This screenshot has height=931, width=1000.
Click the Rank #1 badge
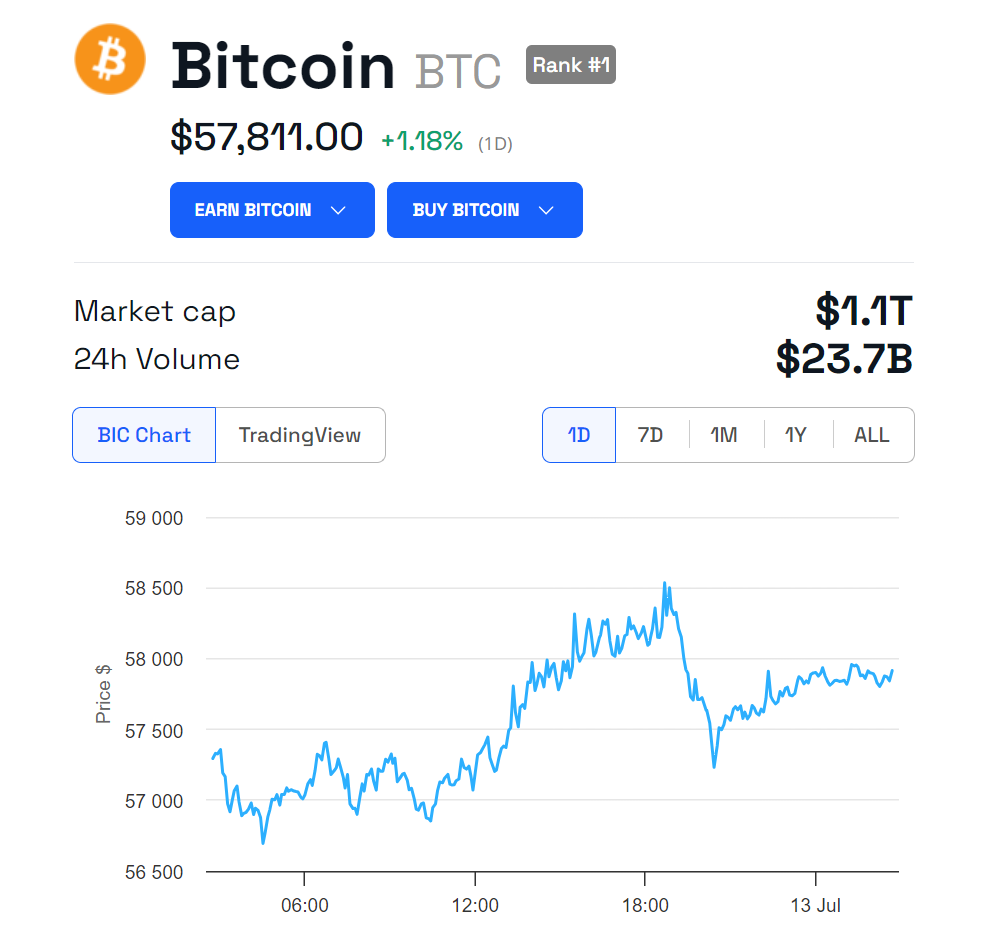tap(571, 64)
